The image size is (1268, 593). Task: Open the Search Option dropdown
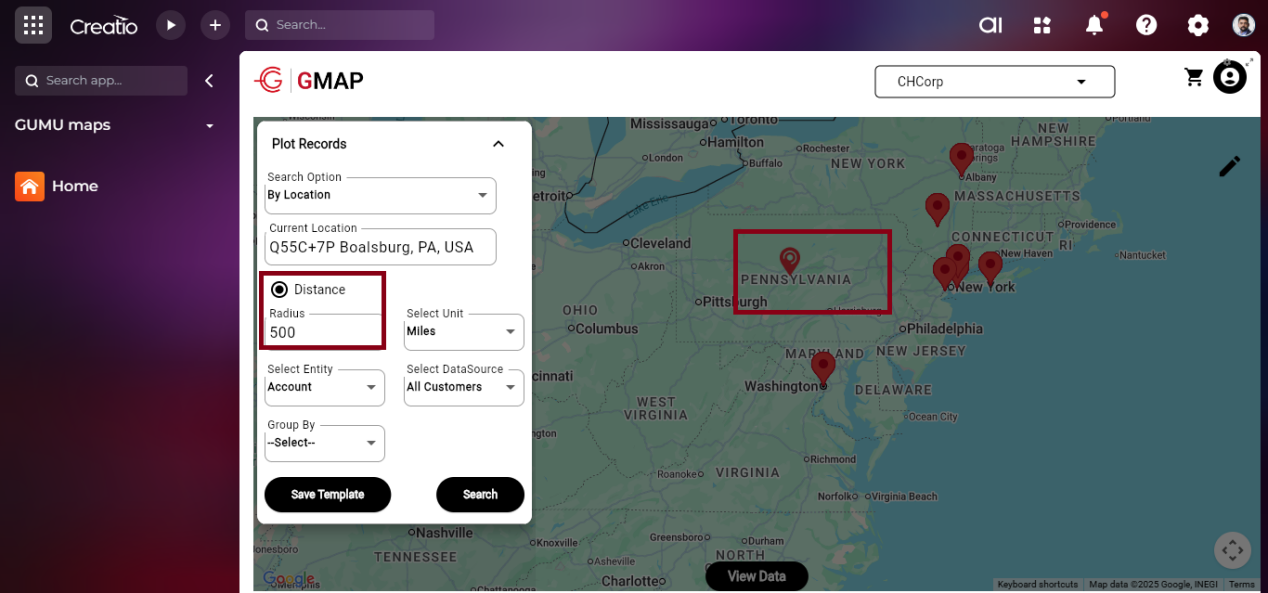[x=380, y=195]
